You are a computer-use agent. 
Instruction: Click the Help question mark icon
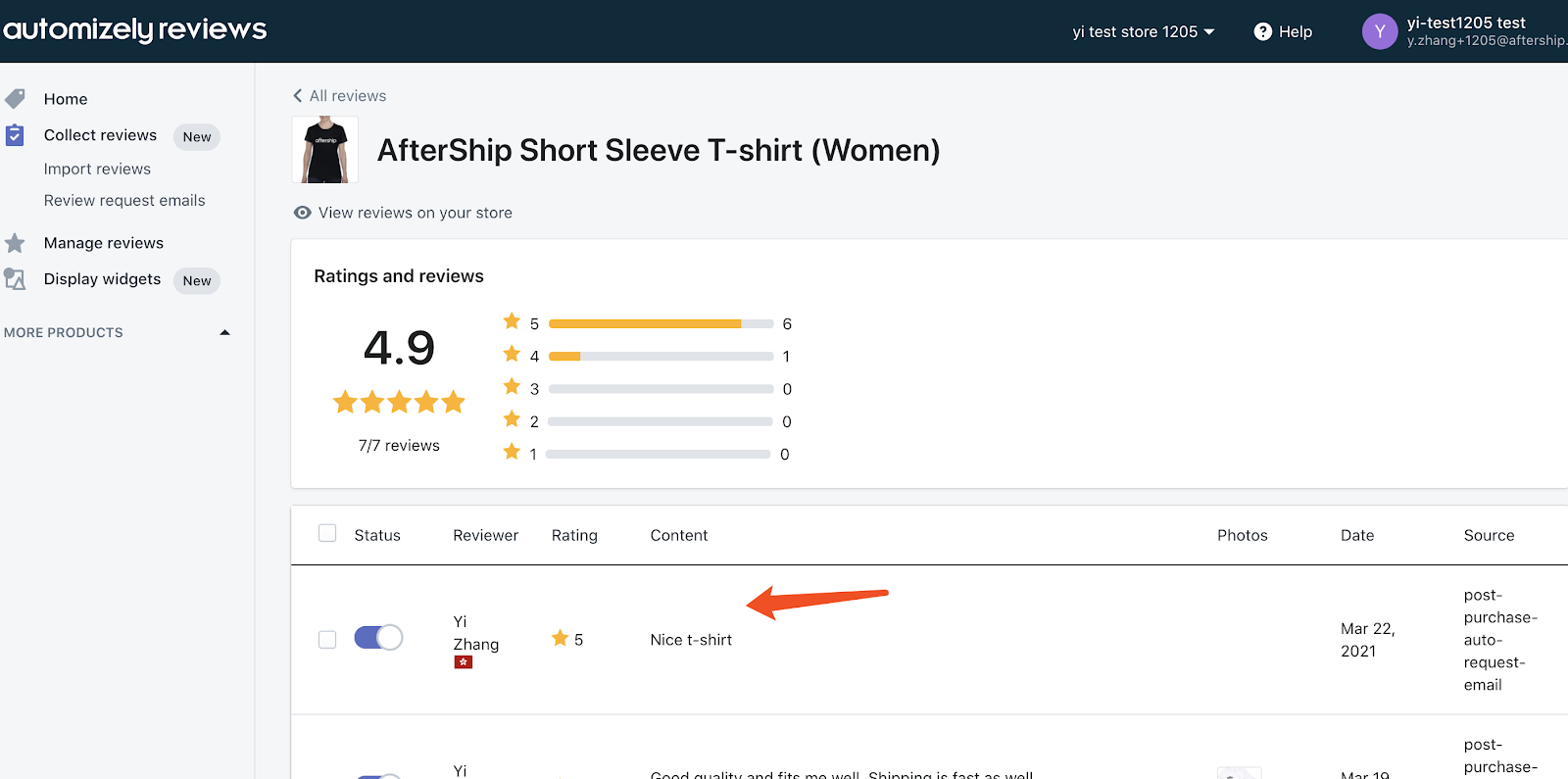click(1262, 31)
